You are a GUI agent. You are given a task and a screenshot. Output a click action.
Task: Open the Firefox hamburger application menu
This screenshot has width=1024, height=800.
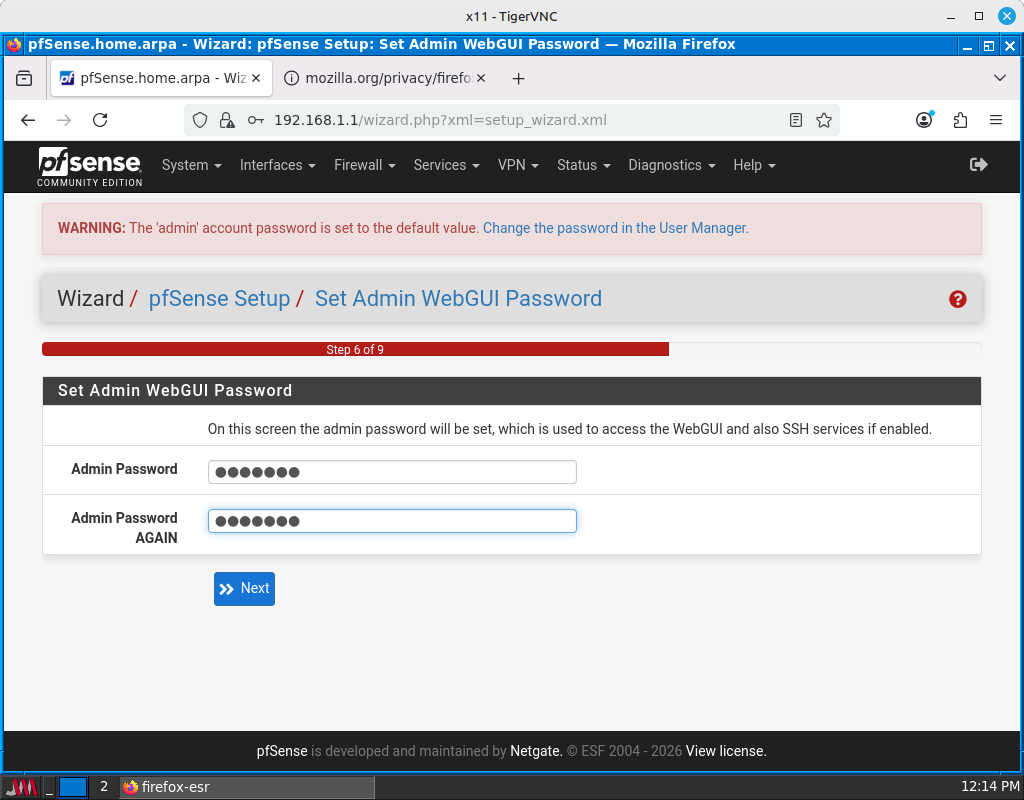tap(996, 120)
